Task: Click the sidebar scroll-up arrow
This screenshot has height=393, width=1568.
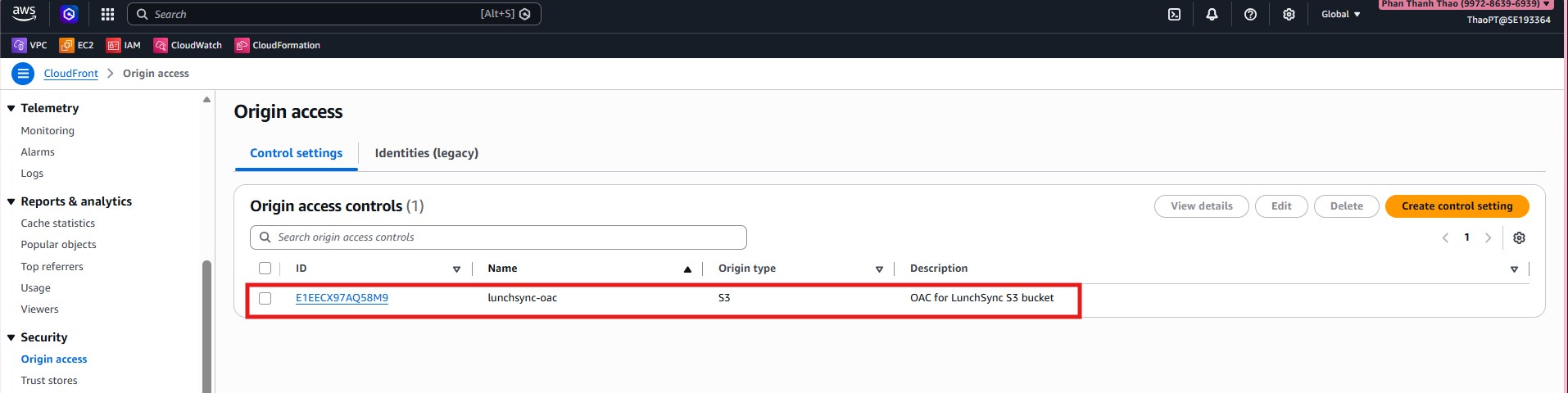Action: point(206,100)
